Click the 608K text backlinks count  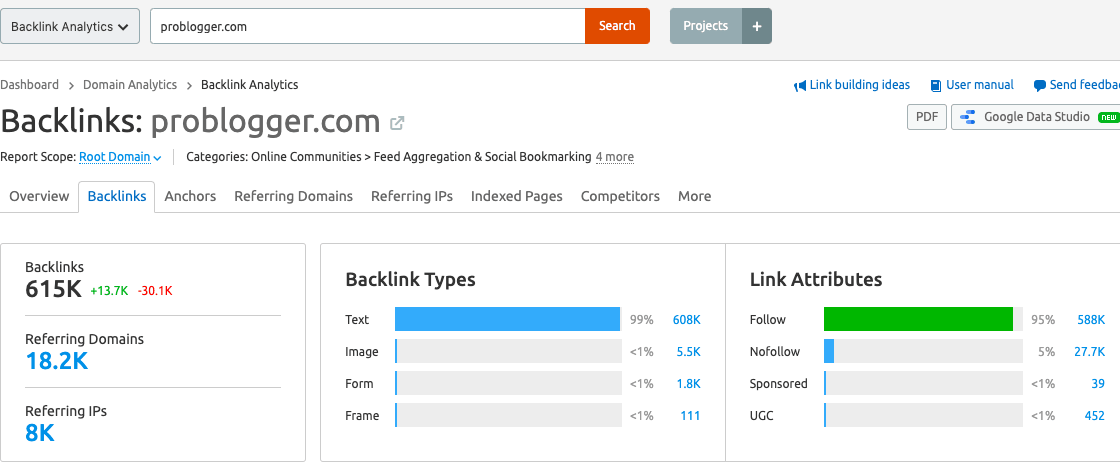click(x=686, y=320)
